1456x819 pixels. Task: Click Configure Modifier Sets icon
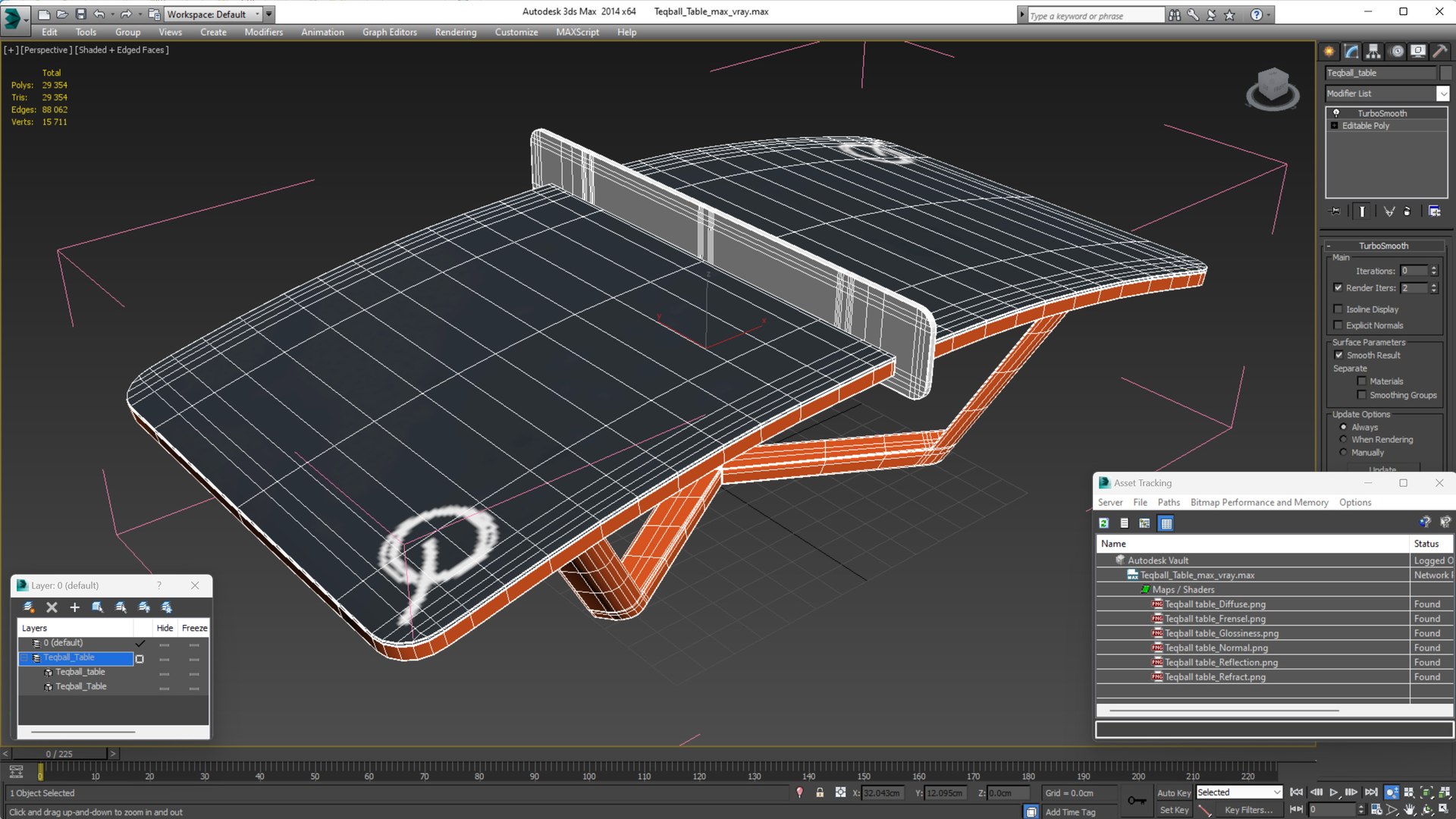click(1434, 212)
